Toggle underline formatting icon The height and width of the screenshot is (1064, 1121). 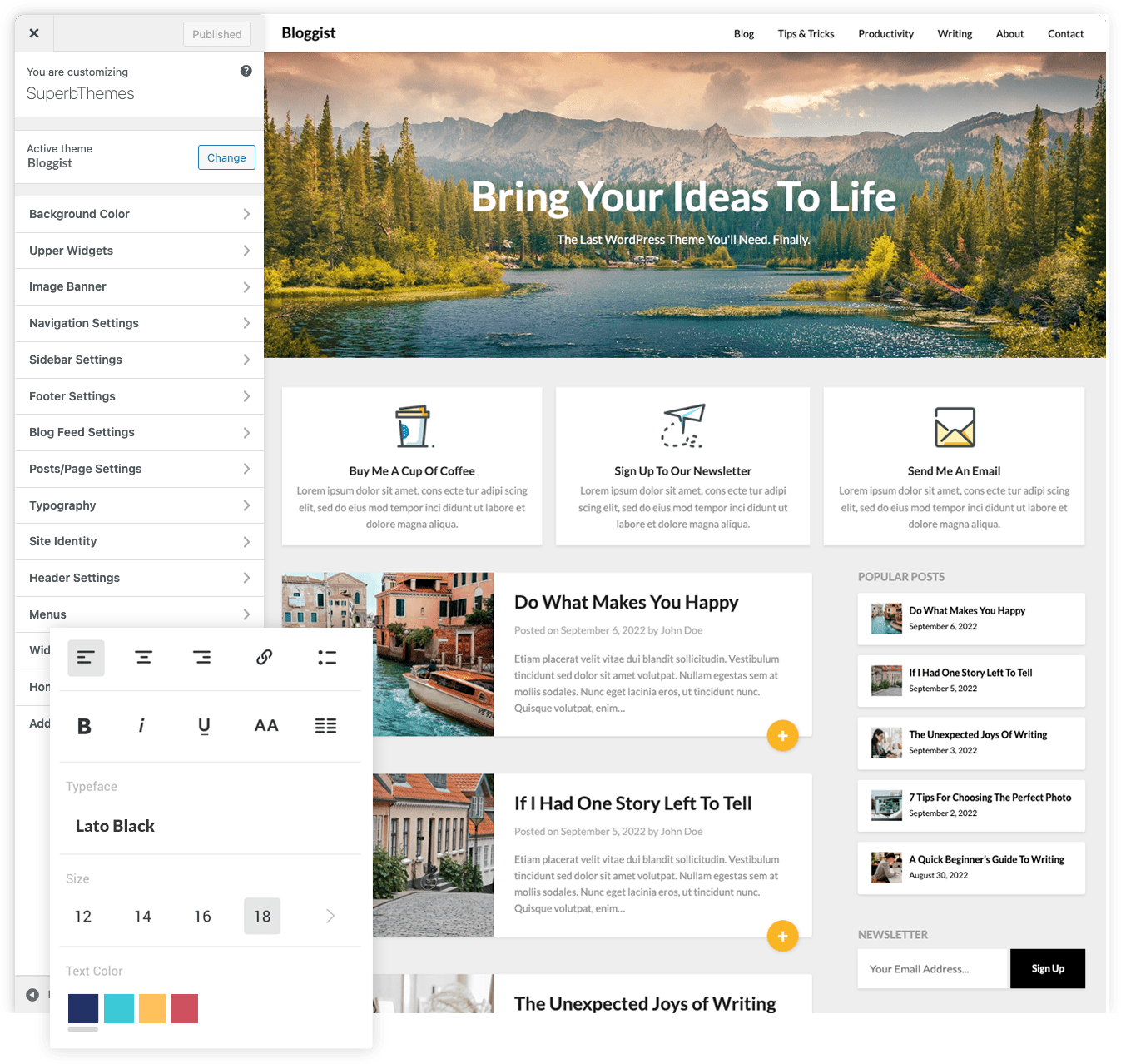click(x=204, y=726)
